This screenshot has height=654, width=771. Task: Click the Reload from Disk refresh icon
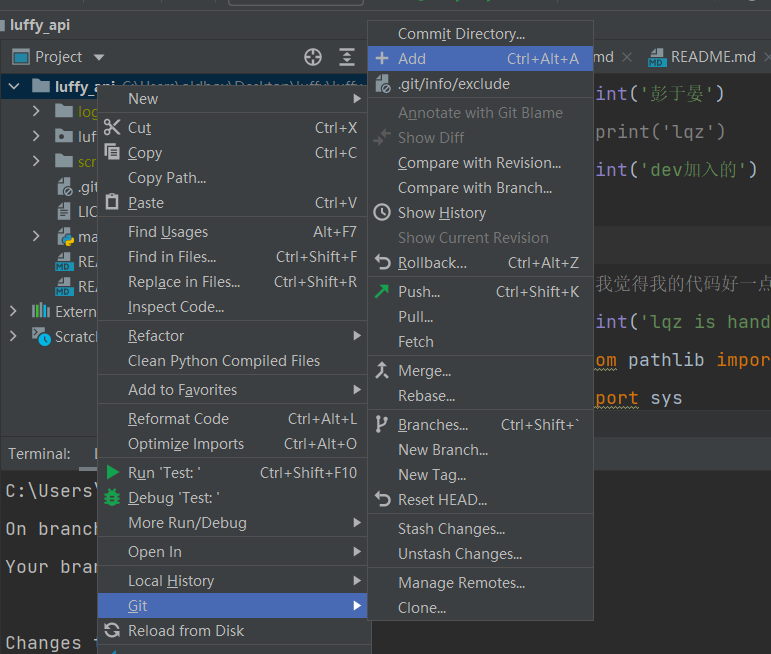pos(112,631)
